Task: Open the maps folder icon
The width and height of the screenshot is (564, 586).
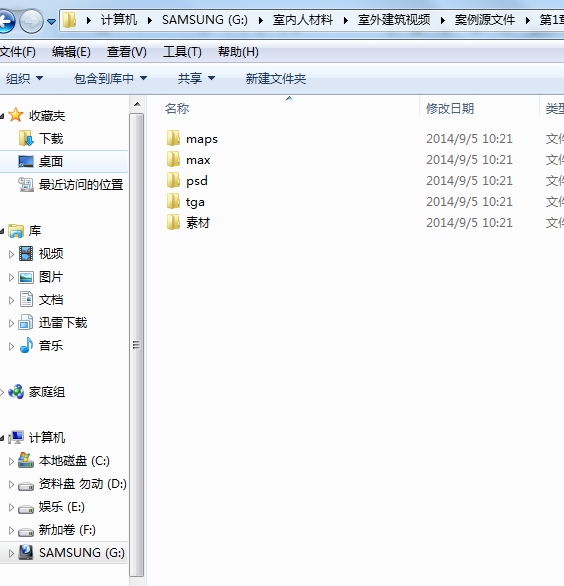Action: [x=173, y=139]
